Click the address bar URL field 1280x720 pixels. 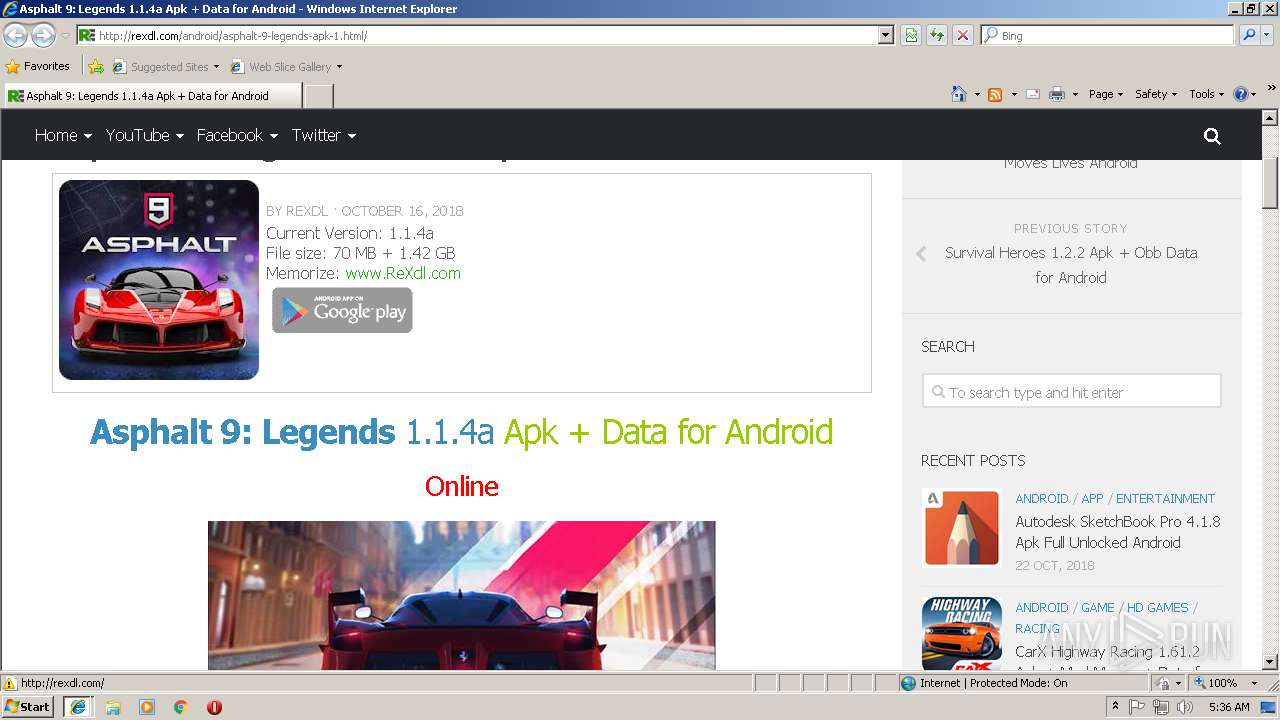point(476,35)
